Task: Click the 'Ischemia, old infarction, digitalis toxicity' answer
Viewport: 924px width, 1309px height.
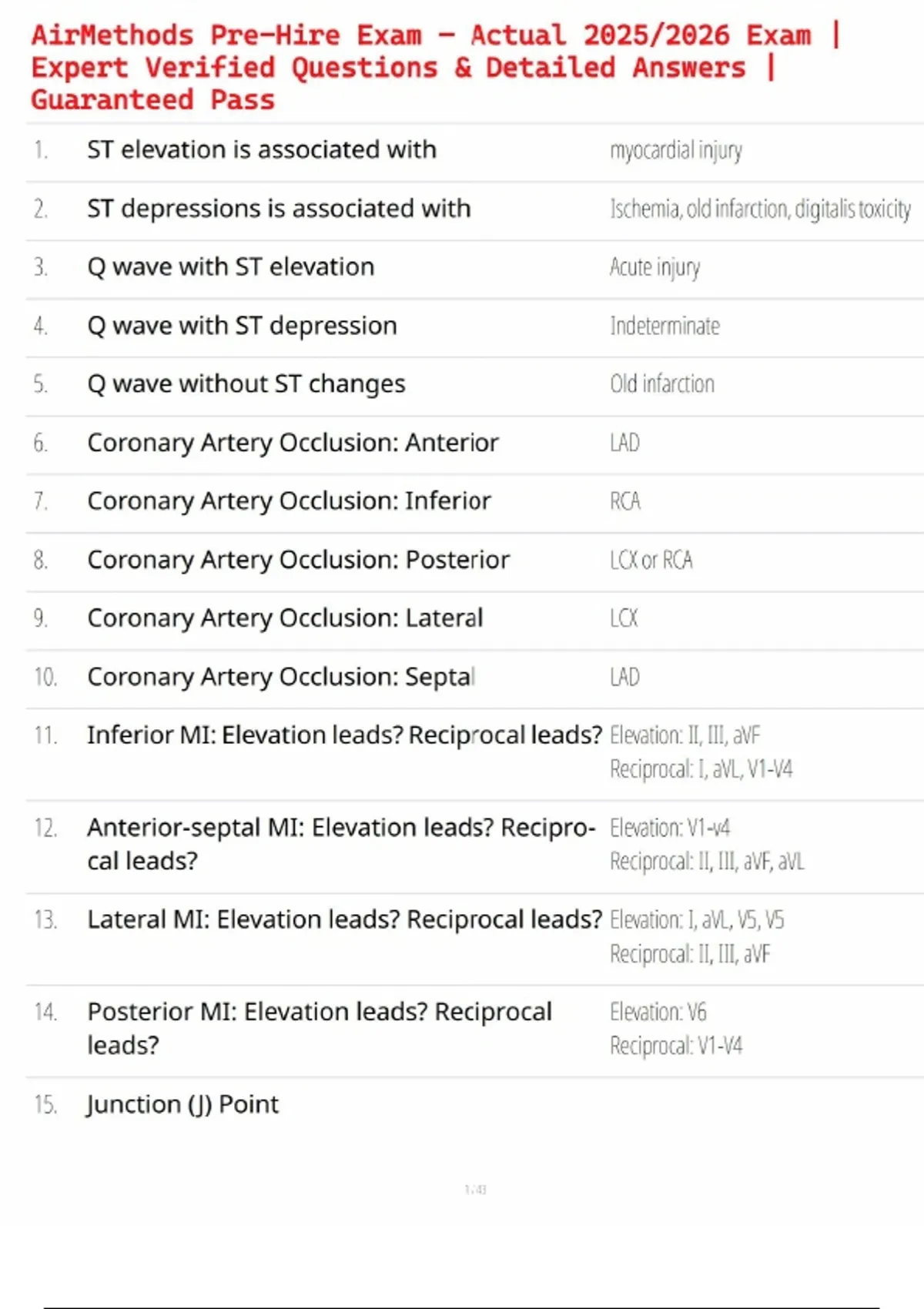Action: coord(760,209)
